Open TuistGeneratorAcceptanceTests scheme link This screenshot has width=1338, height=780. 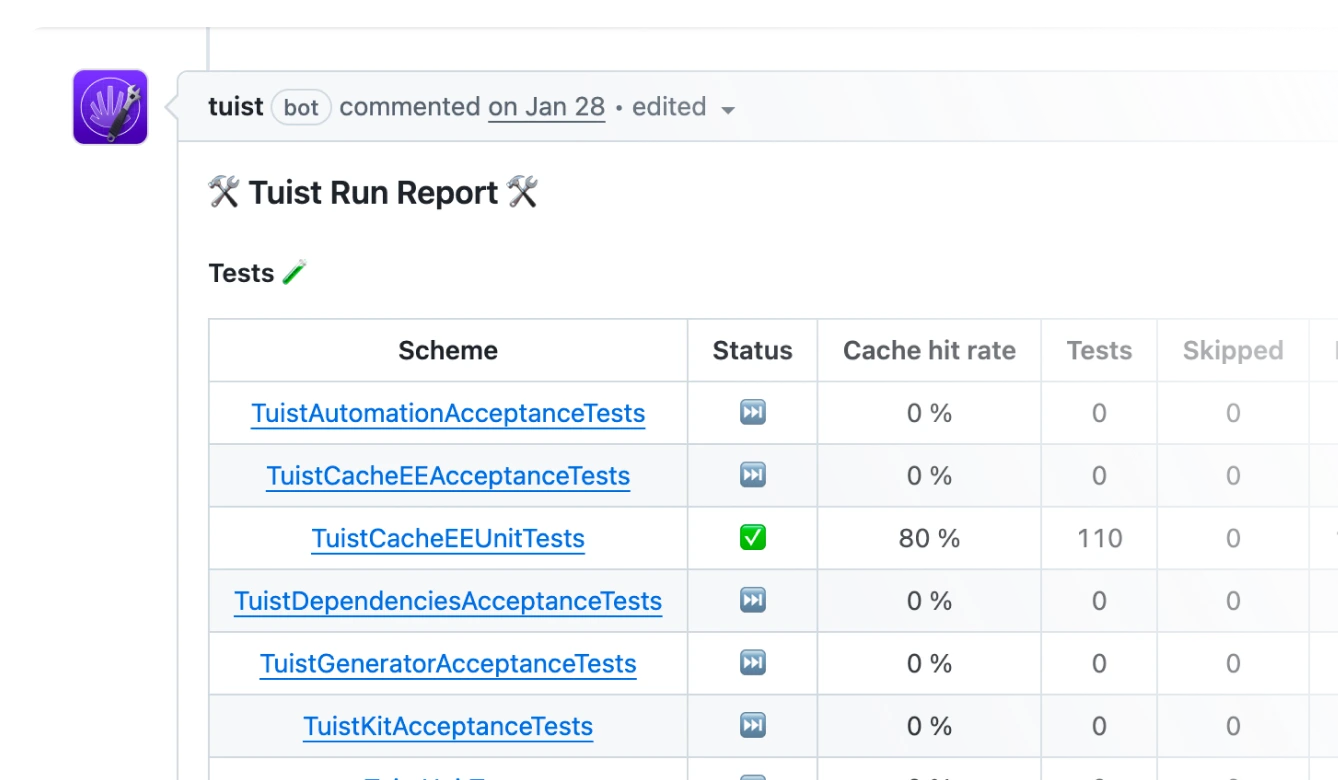pos(447,663)
